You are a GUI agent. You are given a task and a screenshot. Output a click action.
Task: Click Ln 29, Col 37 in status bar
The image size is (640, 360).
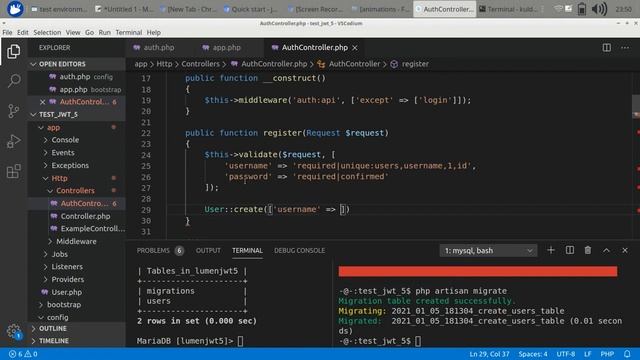tap(489, 354)
